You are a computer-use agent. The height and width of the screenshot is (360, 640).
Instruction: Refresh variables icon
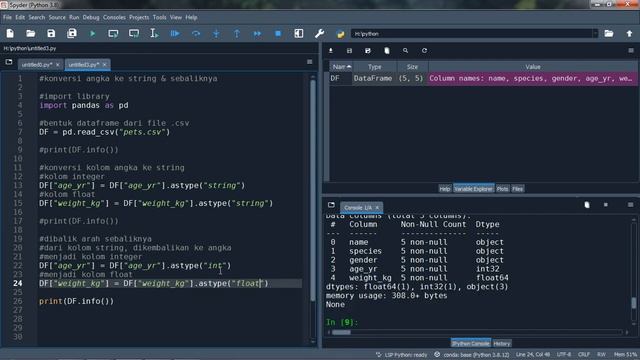pyautogui.click(x=424, y=51)
